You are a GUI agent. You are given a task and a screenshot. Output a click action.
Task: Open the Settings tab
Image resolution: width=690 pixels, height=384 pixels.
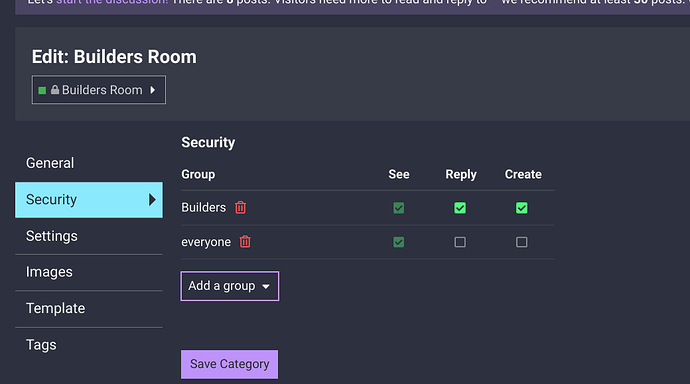89,236
